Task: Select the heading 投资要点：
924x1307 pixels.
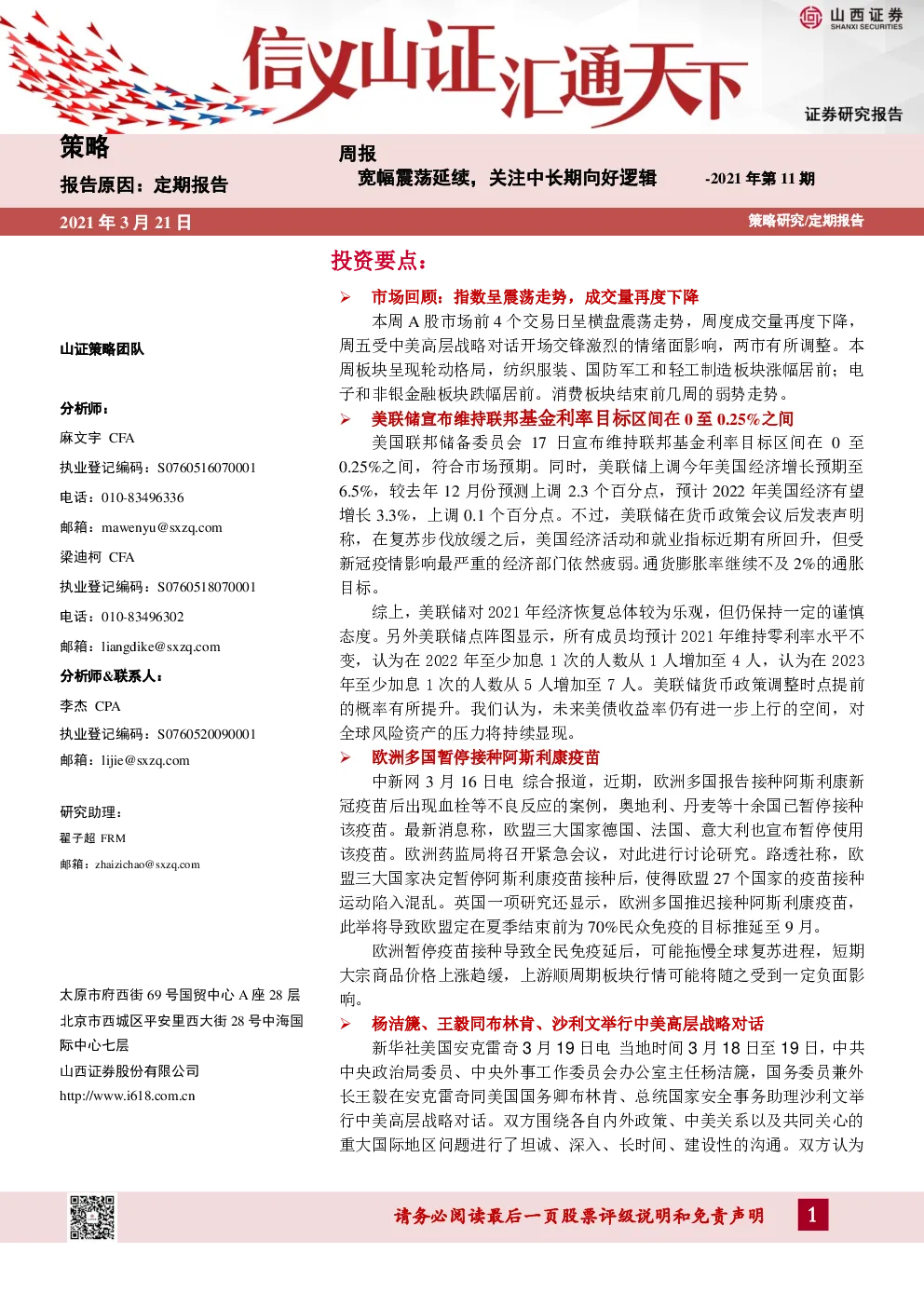Action: [379, 261]
